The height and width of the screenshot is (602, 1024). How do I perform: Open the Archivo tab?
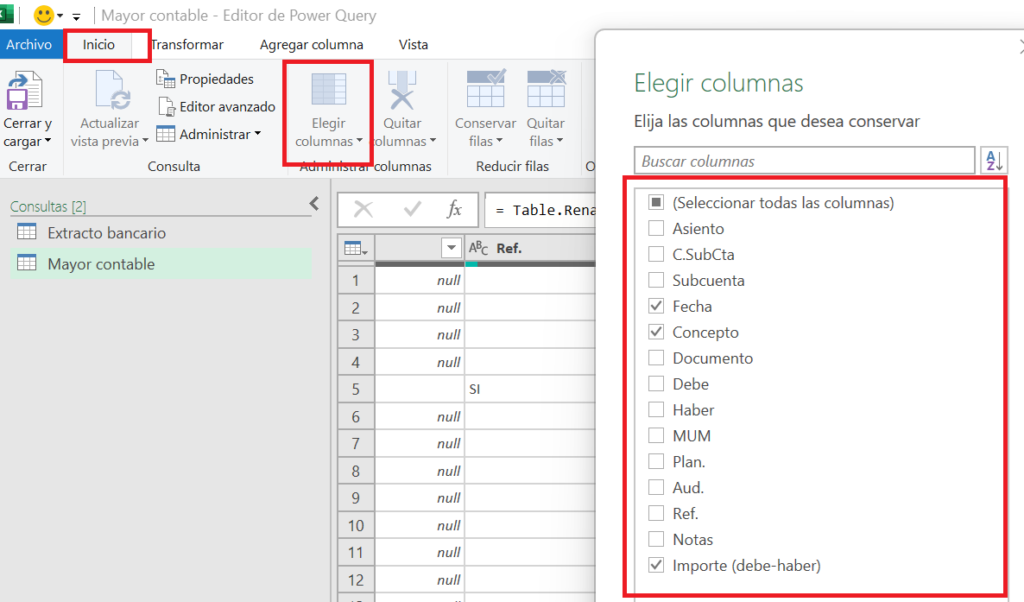[29, 44]
